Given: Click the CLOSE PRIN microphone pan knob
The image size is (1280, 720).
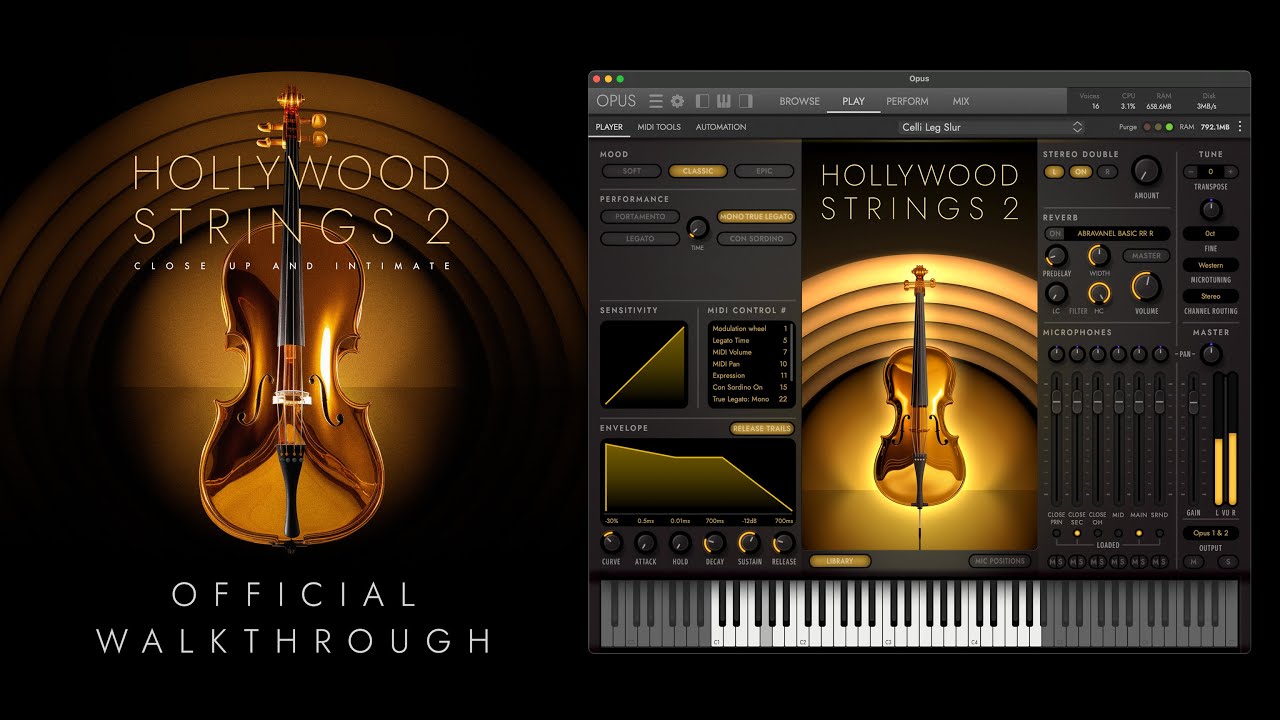Looking at the screenshot, I should tap(1056, 354).
